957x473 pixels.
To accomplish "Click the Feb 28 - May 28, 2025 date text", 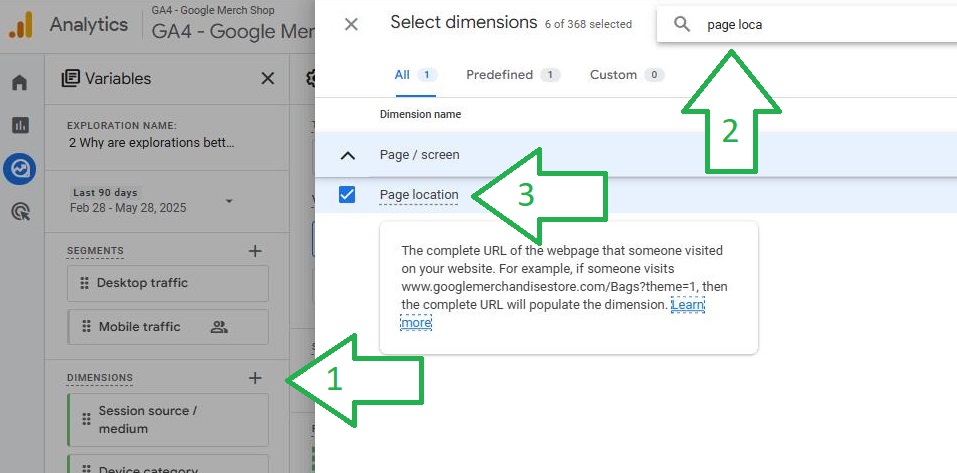I will click(128, 208).
